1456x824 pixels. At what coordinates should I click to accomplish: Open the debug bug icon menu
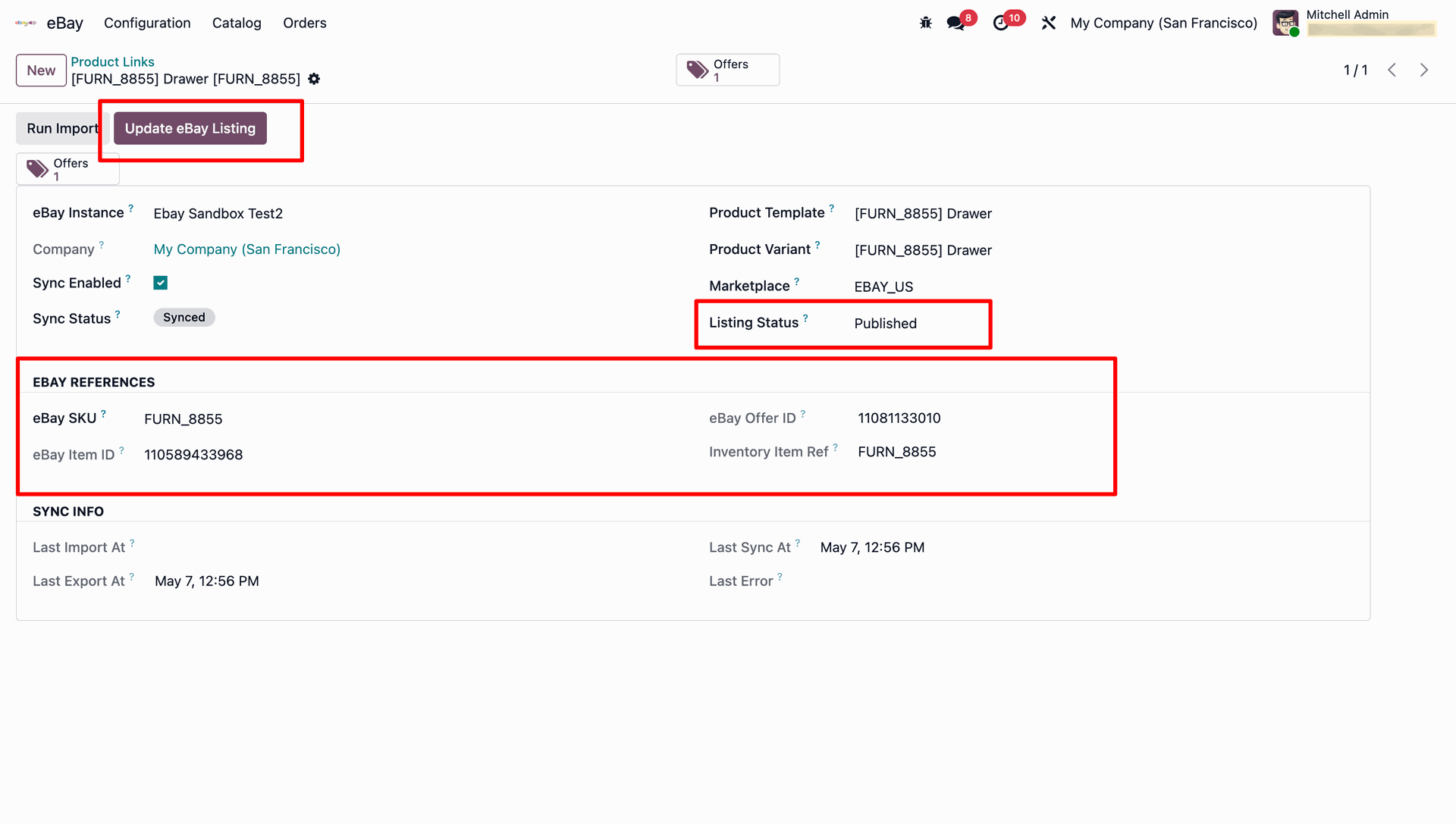pos(925,23)
